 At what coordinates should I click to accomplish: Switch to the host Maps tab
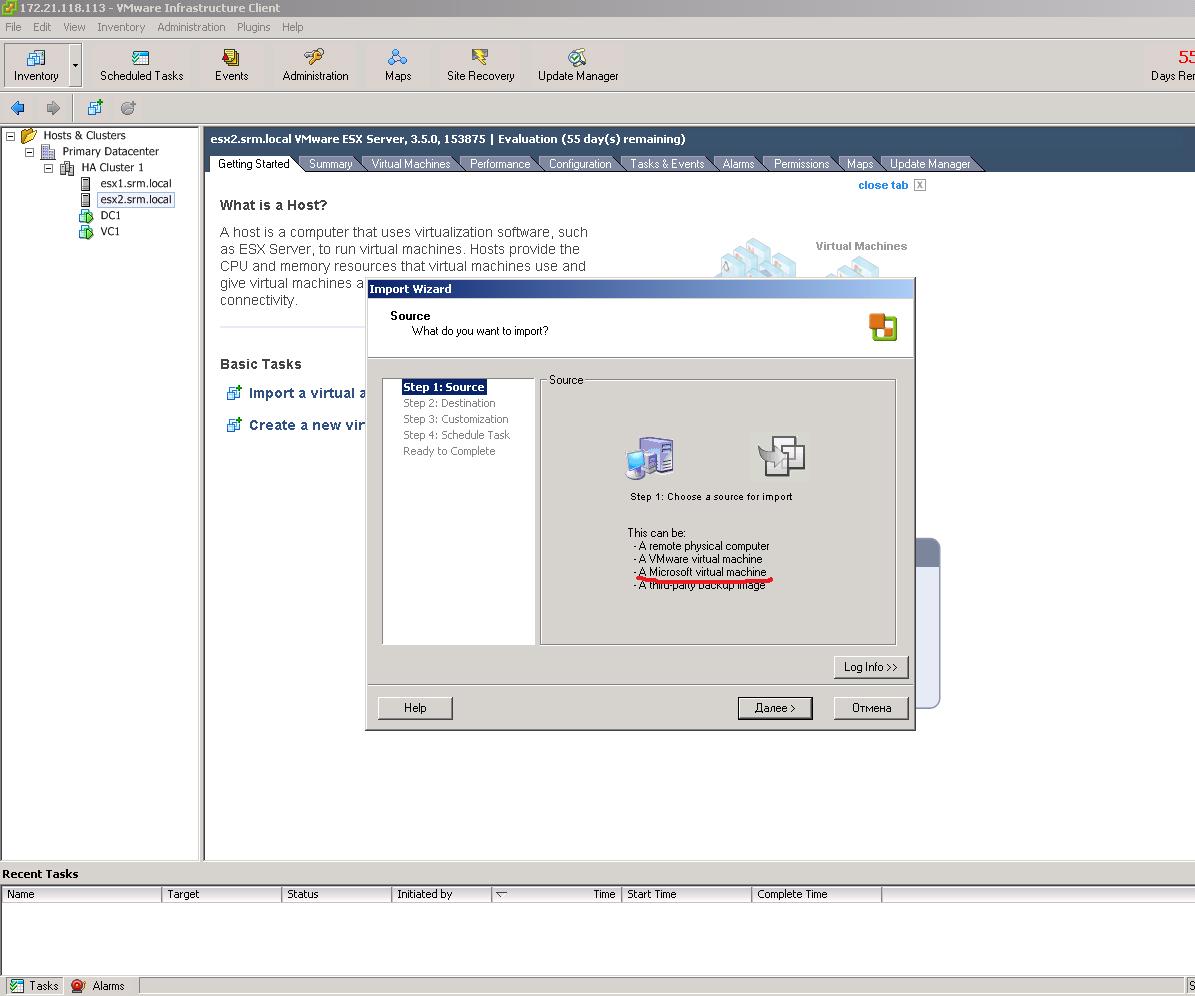860,164
